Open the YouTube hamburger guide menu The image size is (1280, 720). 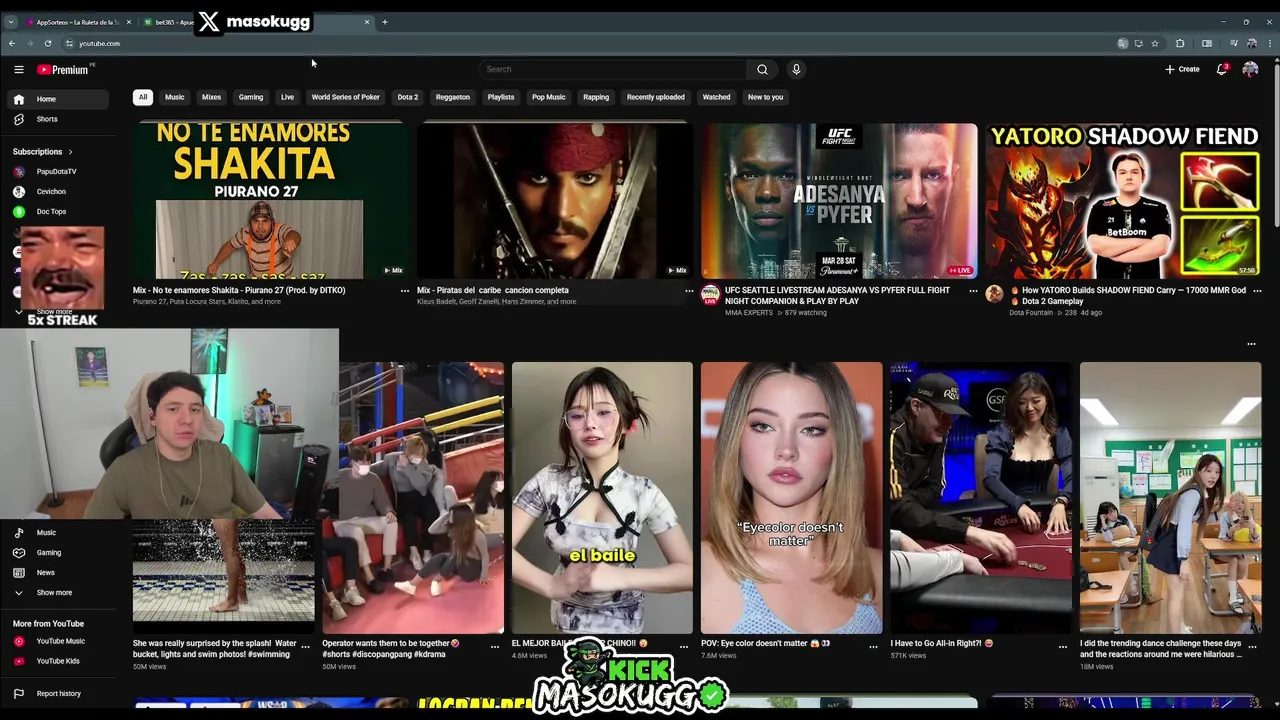point(18,69)
